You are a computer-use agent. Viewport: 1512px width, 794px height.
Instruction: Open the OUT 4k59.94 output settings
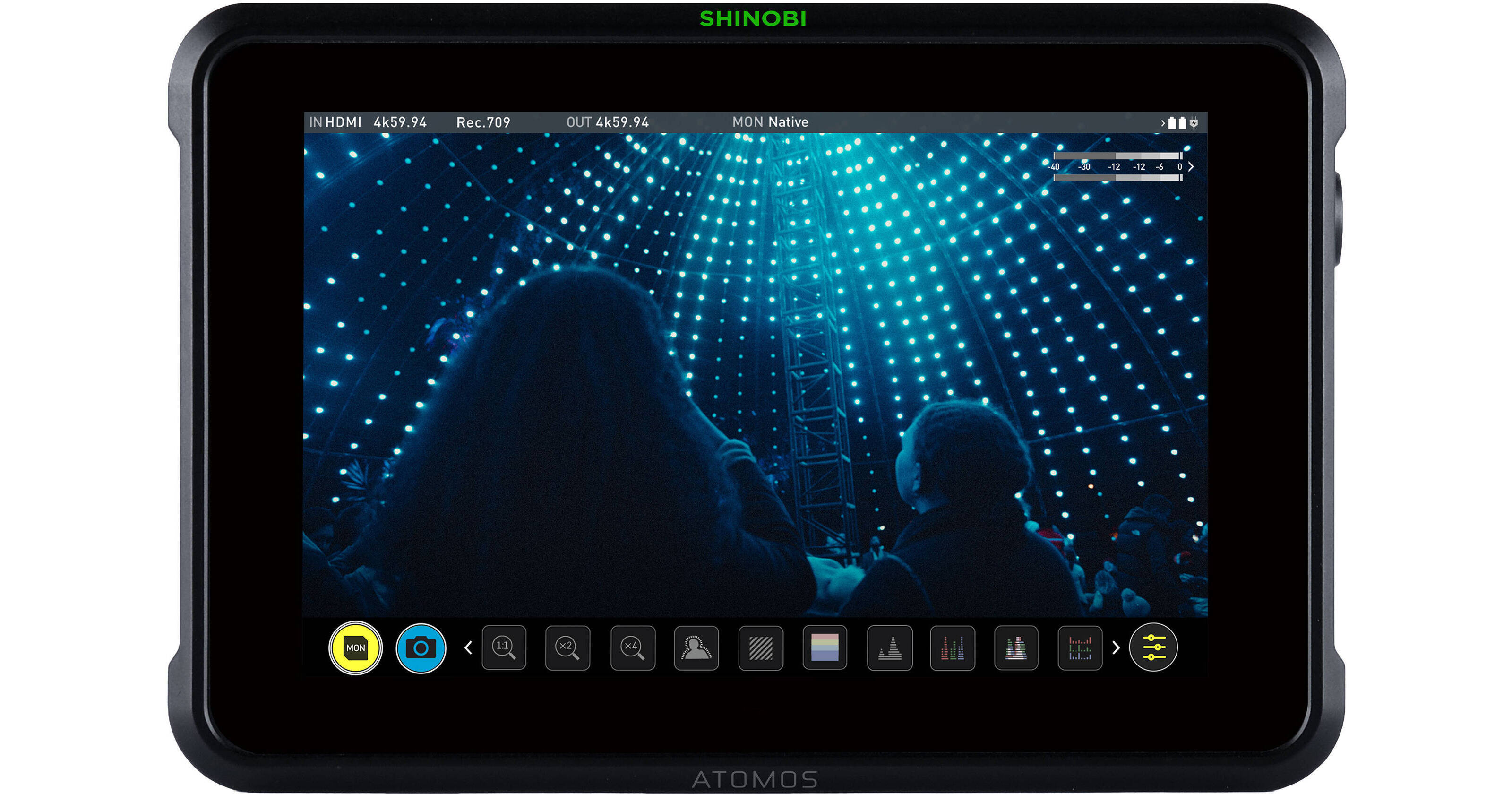(x=608, y=122)
